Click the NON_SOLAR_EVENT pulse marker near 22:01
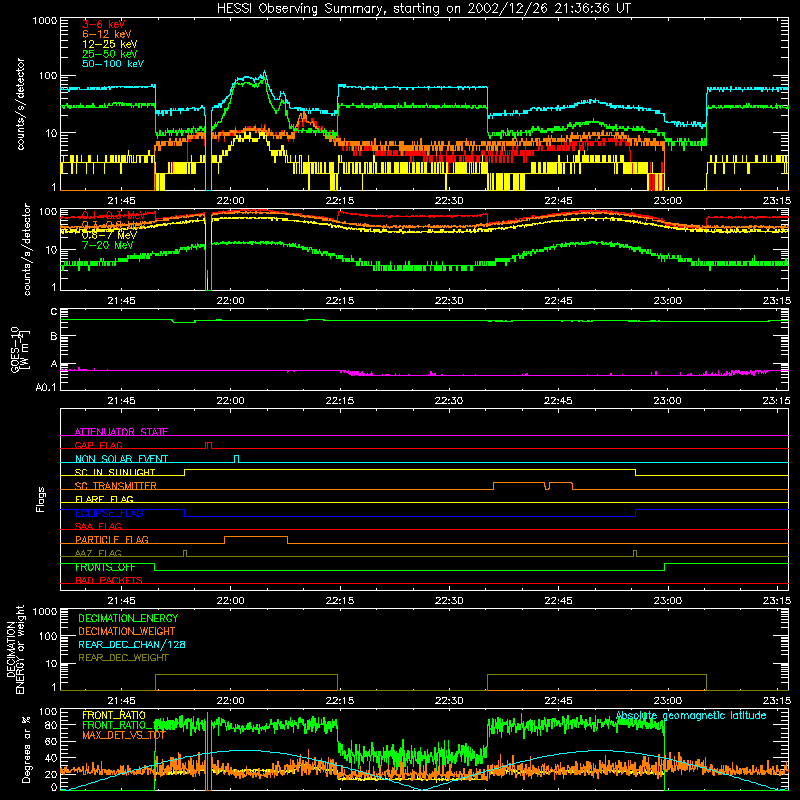This screenshot has width=800, height=800. (236, 459)
